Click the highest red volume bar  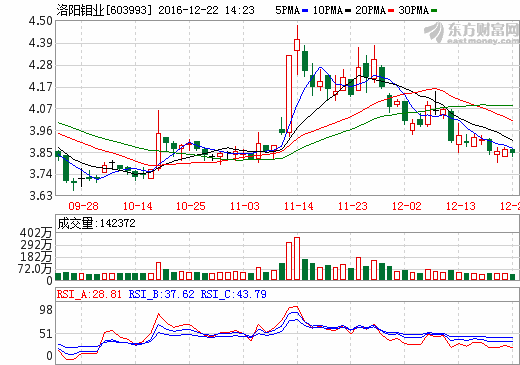click(297, 259)
